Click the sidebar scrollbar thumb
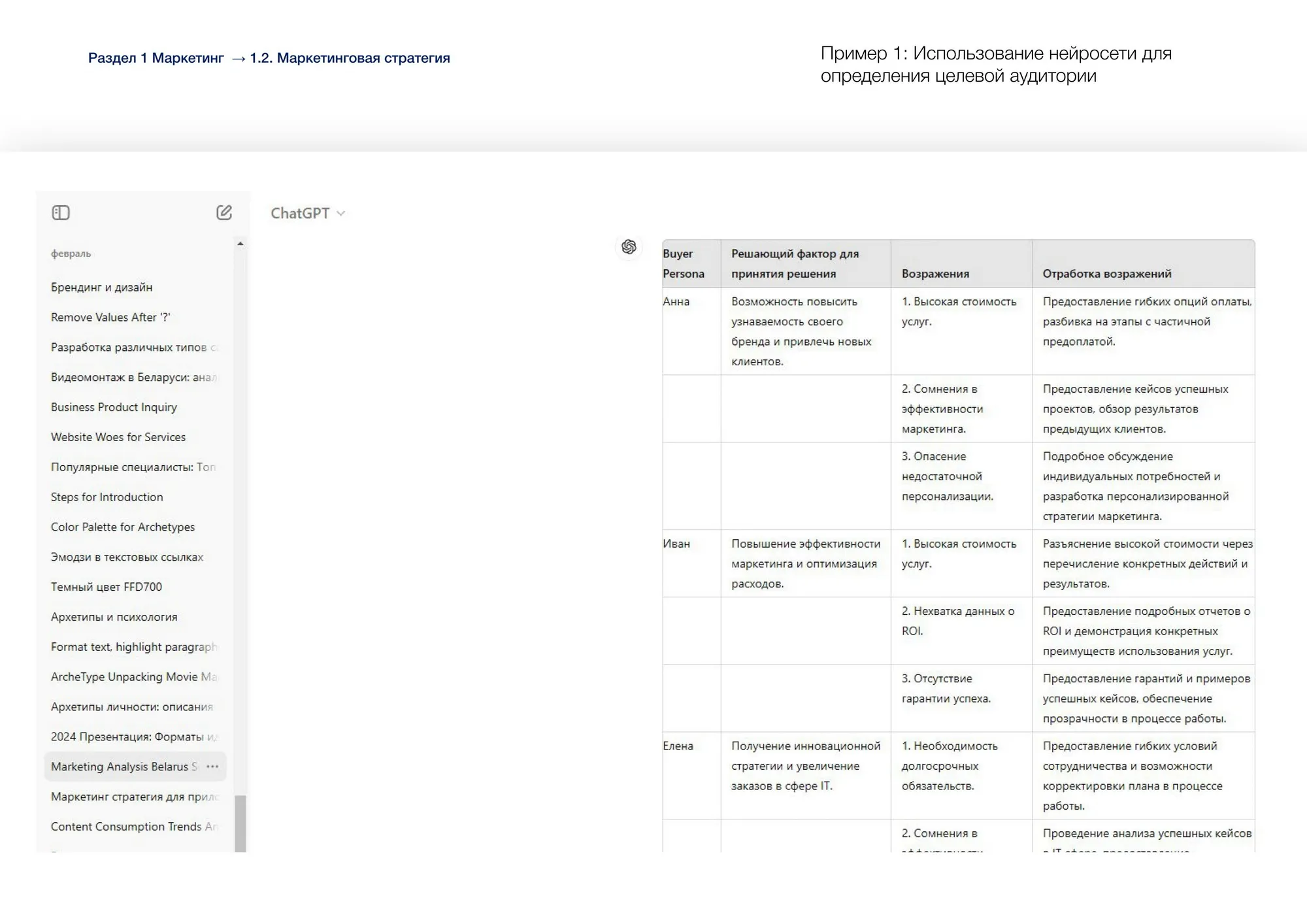1307x924 pixels. pos(240,823)
